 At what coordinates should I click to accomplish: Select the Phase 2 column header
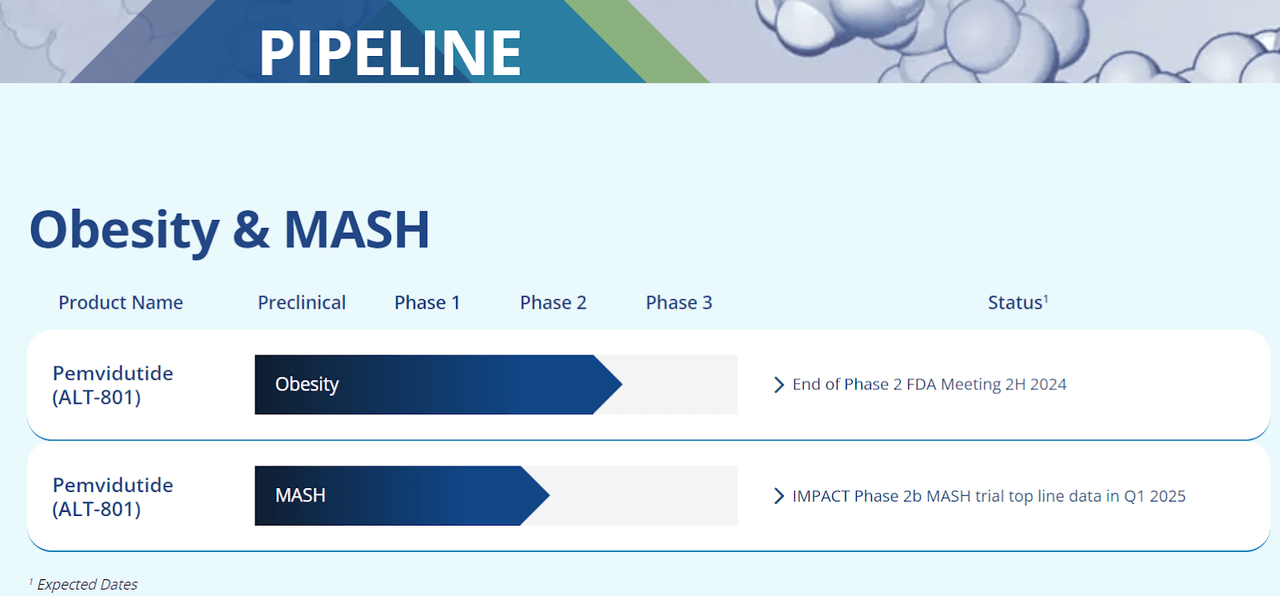point(553,303)
